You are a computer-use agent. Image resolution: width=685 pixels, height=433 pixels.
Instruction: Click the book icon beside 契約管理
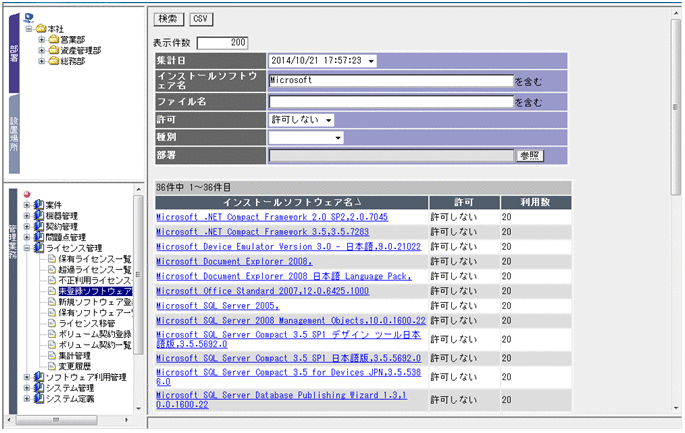[x=39, y=226]
